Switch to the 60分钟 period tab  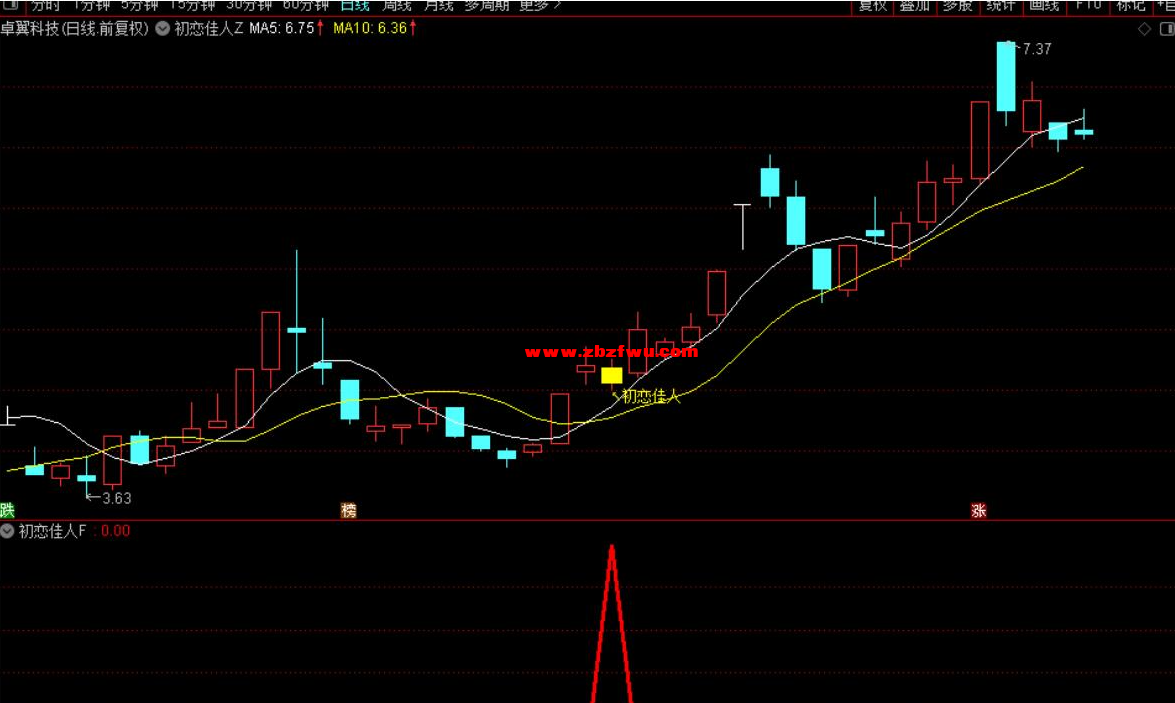click(306, 5)
